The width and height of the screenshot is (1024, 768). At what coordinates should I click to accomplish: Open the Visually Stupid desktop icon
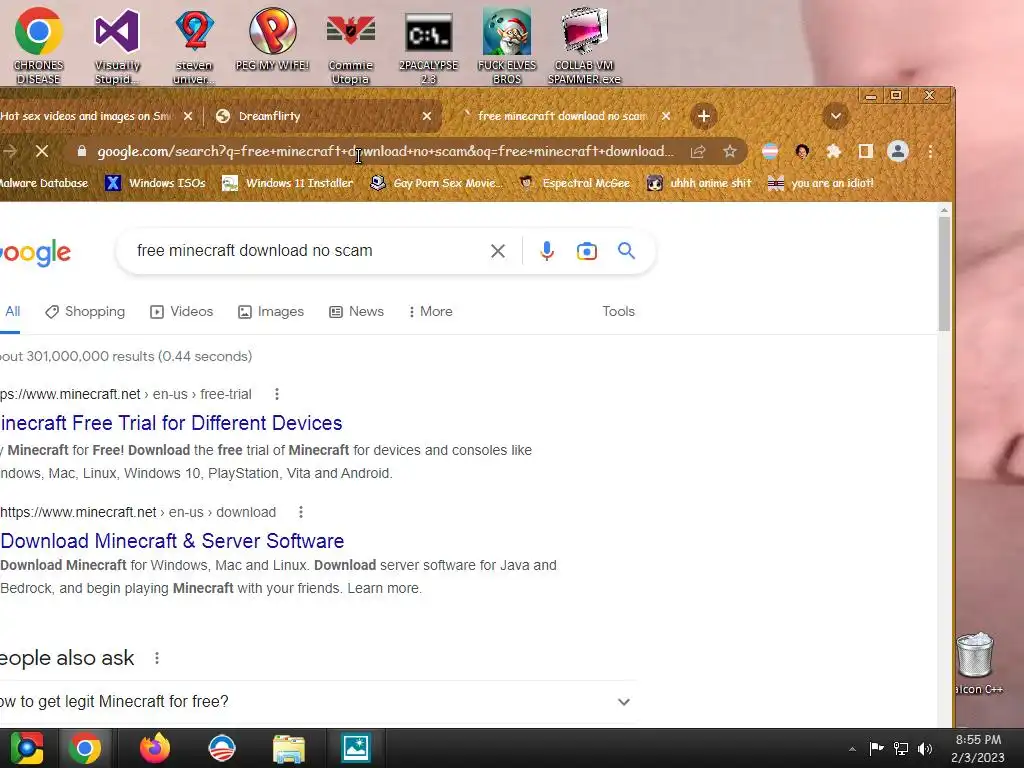tap(117, 46)
